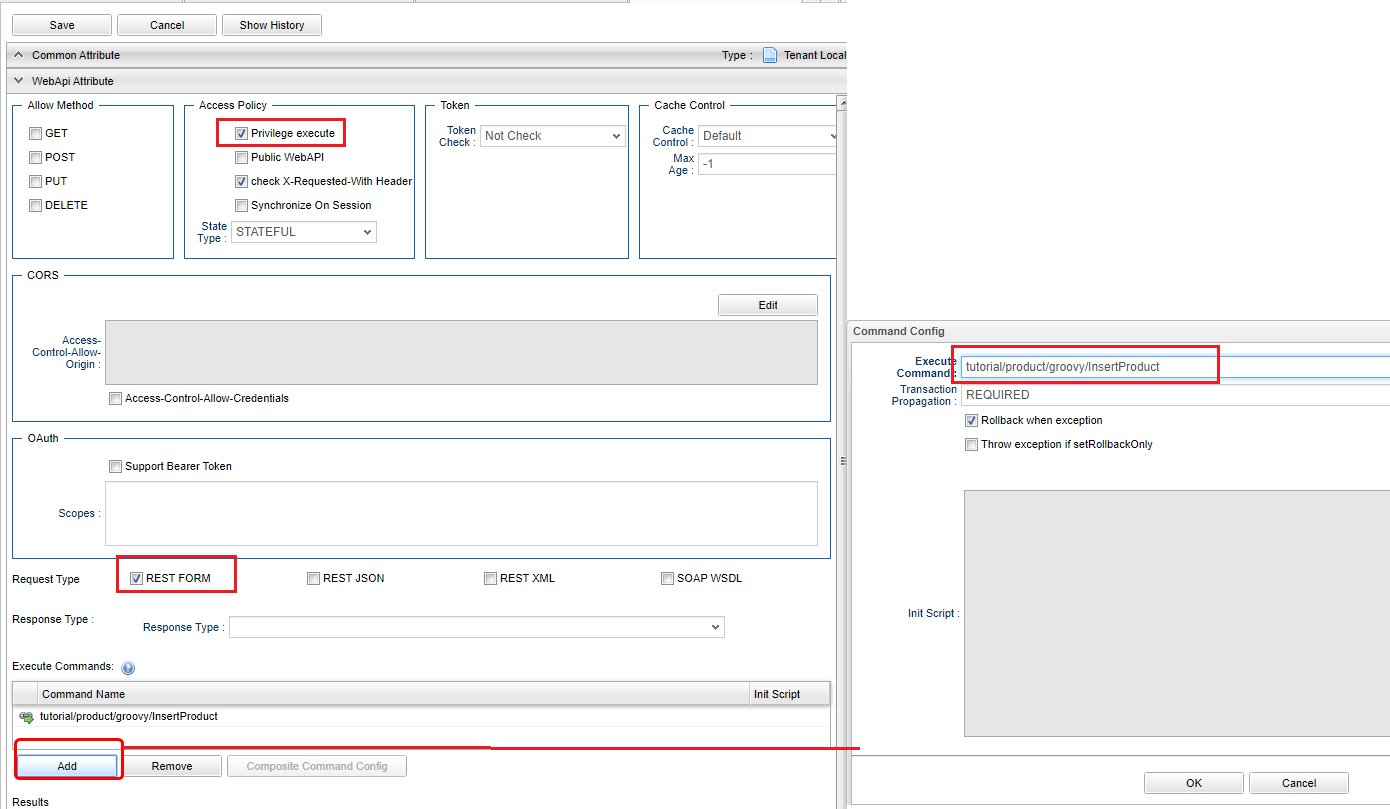Click the Remove command button
Screen dimensions: 1390x809
tap(172, 766)
